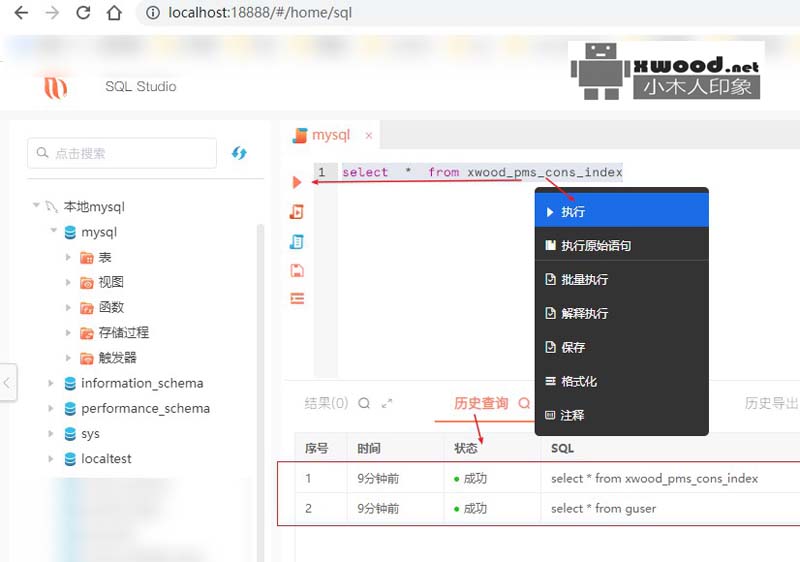Select the mysql database item

pos(99,232)
